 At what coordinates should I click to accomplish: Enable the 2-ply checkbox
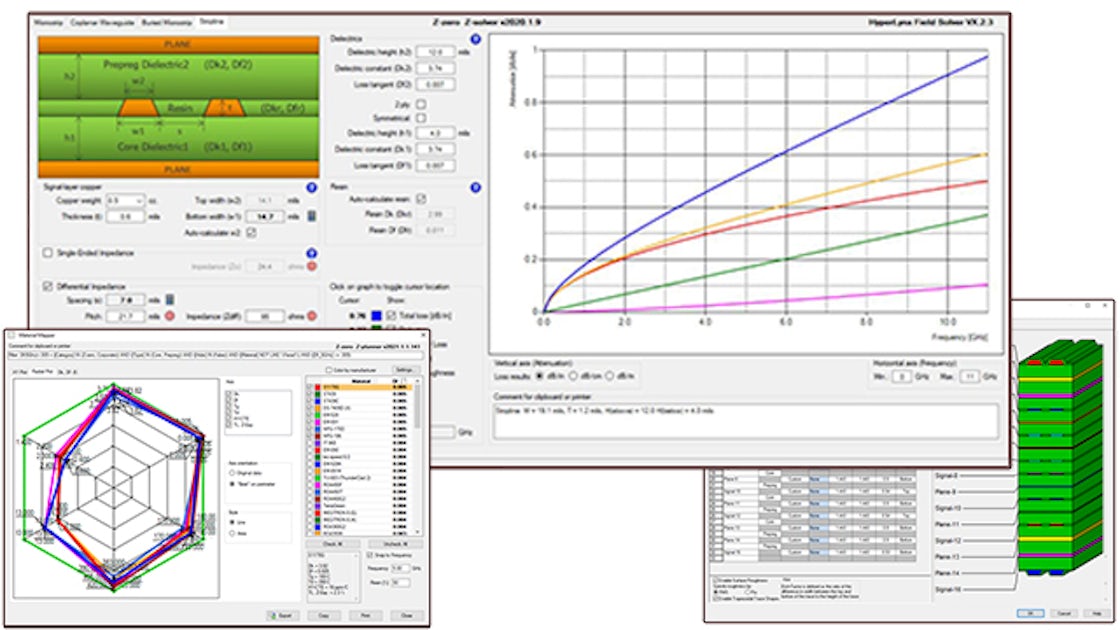pyautogui.click(x=420, y=104)
